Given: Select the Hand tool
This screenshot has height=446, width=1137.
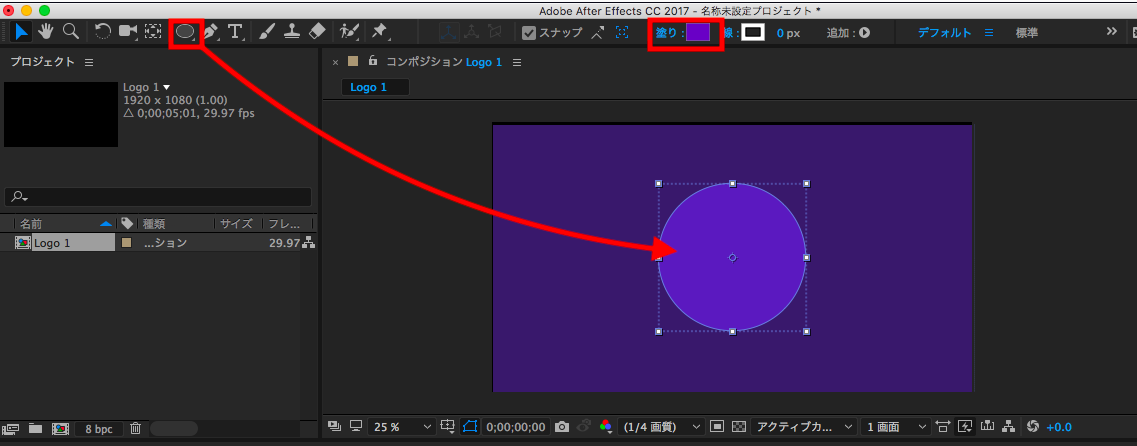Looking at the screenshot, I should point(46,32).
